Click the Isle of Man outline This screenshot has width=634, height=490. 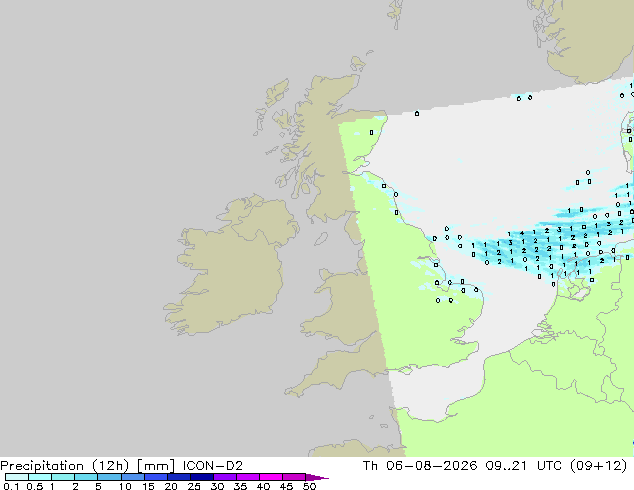pyautogui.click(x=321, y=239)
